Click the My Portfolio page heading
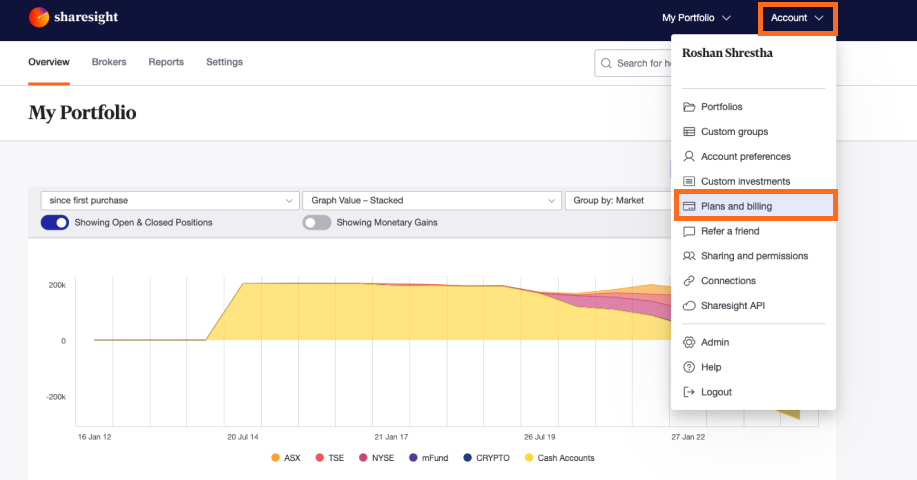917x480 pixels. point(82,113)
